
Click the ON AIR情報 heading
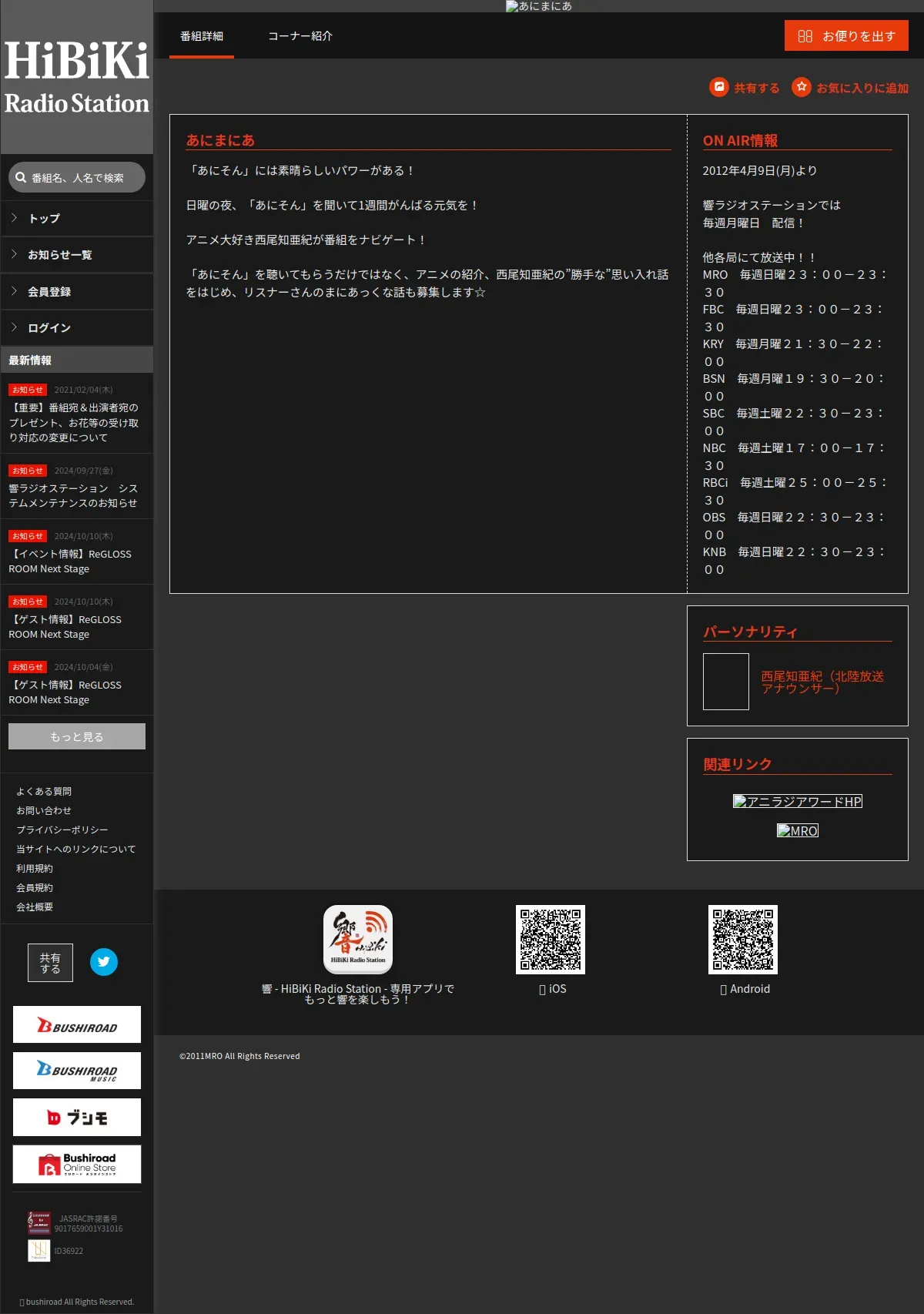point(740,140)
